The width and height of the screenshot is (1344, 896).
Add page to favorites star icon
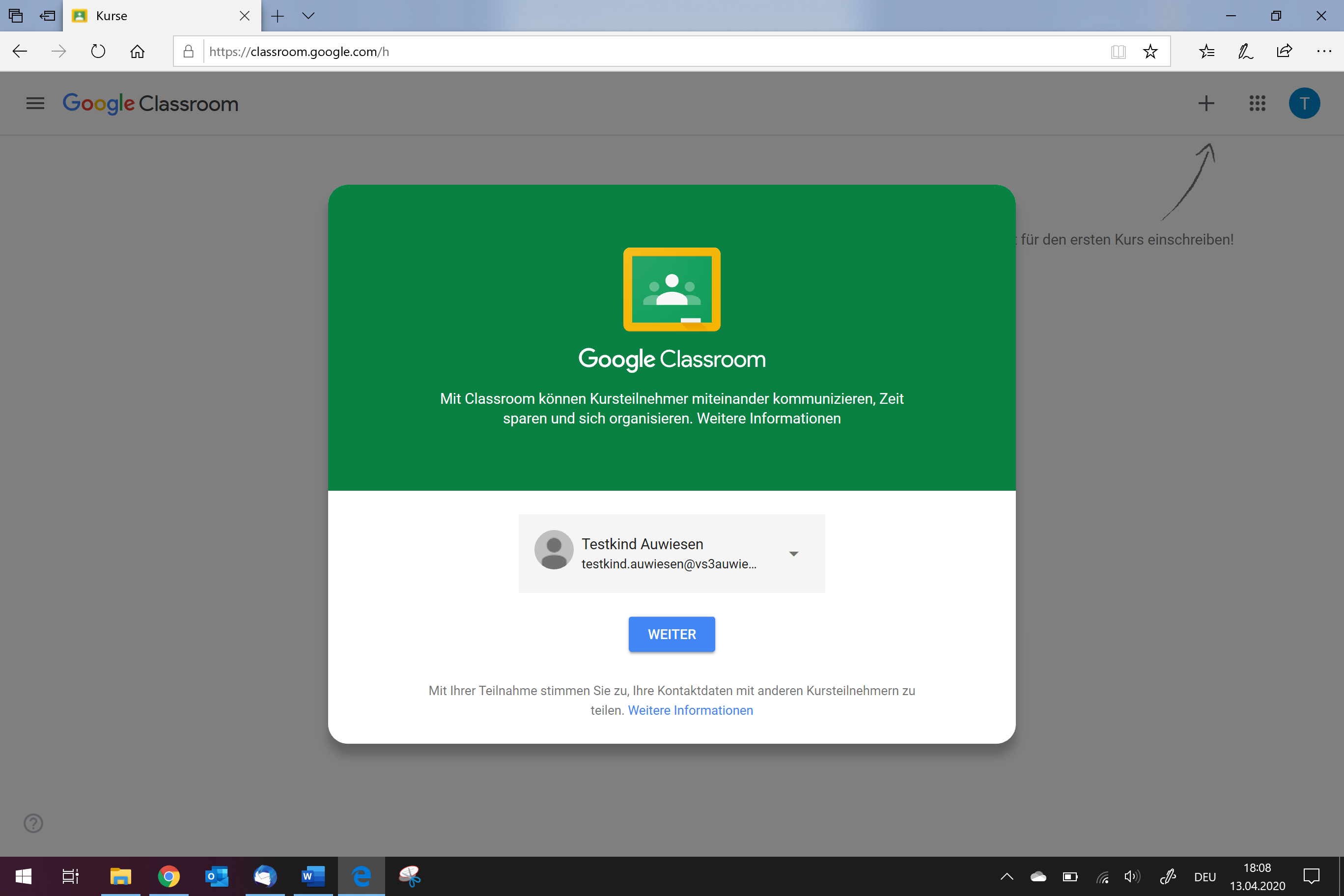click(x=1150, y=52)
